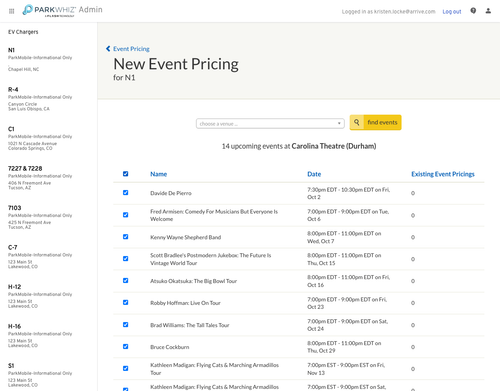
Task: Uncheck Kathleen Madigan Nov 13 event
Action: coord(125,368)
